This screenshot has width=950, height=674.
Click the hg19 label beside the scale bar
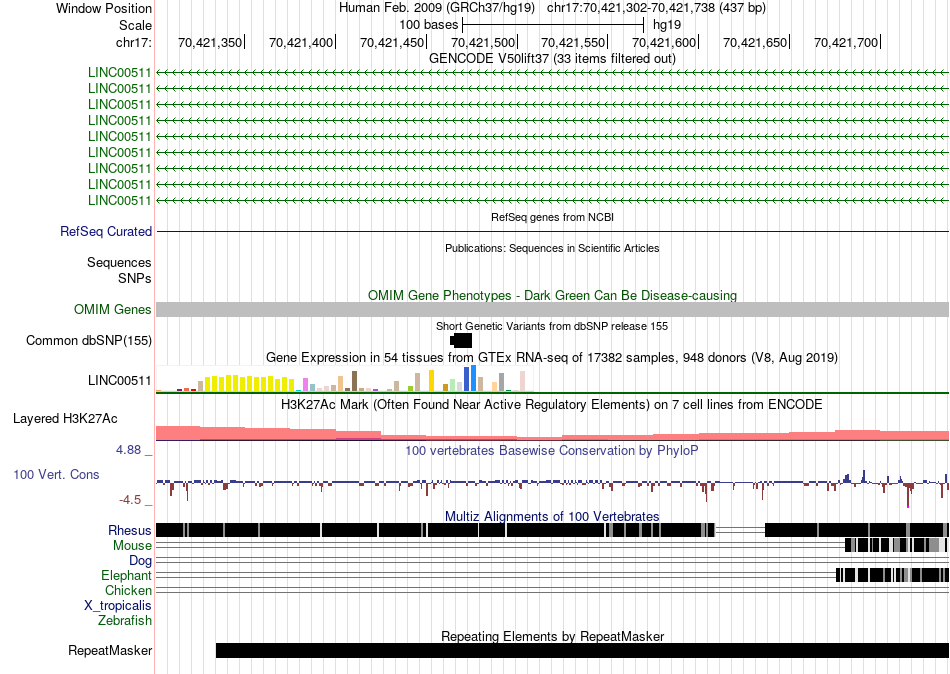[666, 25]
